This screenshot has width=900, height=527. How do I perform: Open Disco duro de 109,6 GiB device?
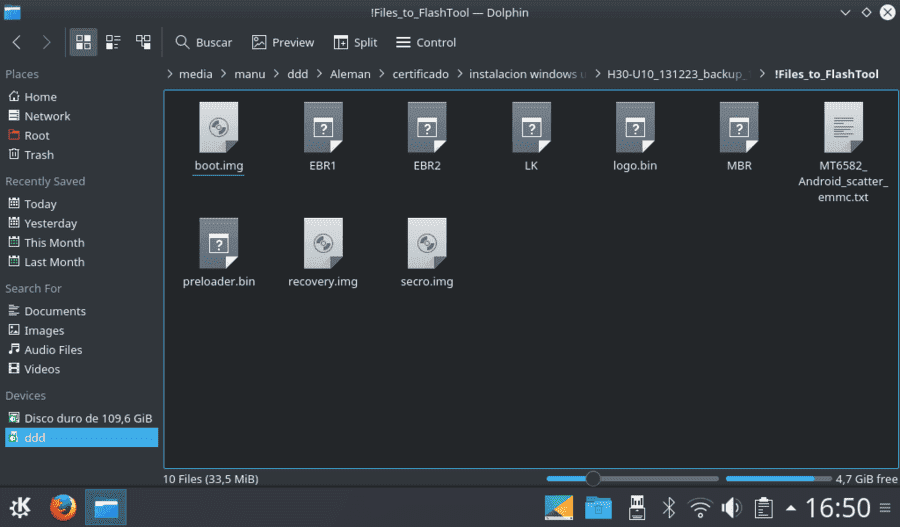pyautogui.click(x=81, y=418)
